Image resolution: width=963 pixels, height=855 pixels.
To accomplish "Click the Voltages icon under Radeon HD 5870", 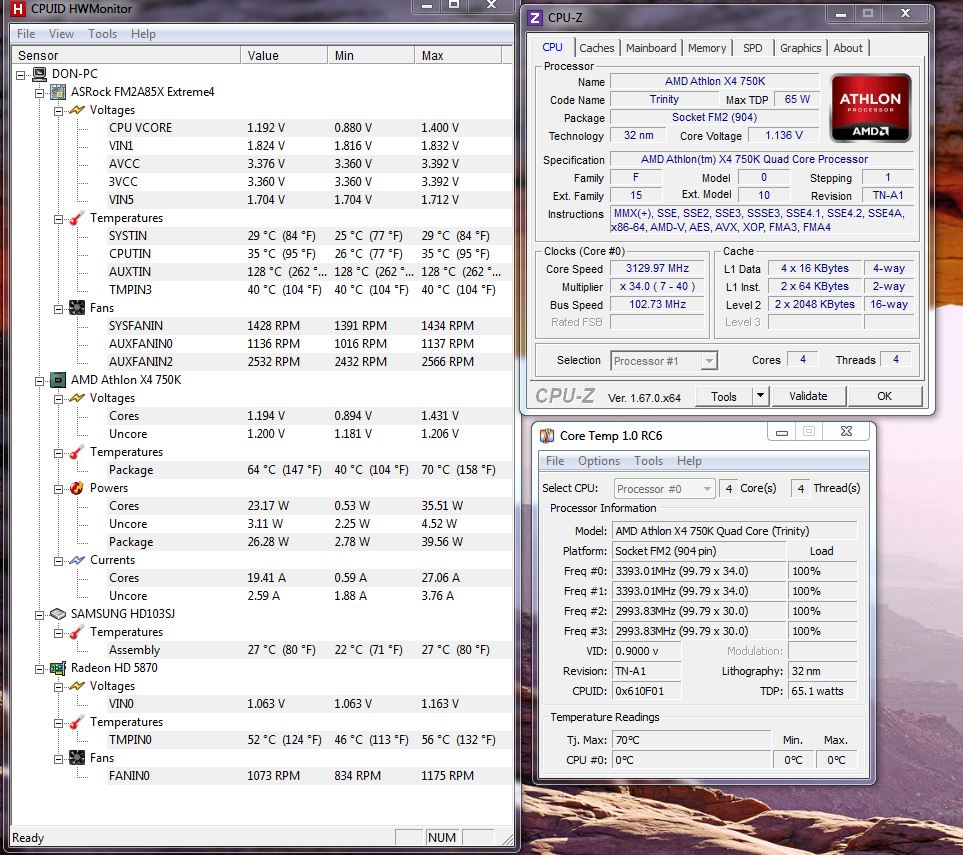I will (77, 686).
